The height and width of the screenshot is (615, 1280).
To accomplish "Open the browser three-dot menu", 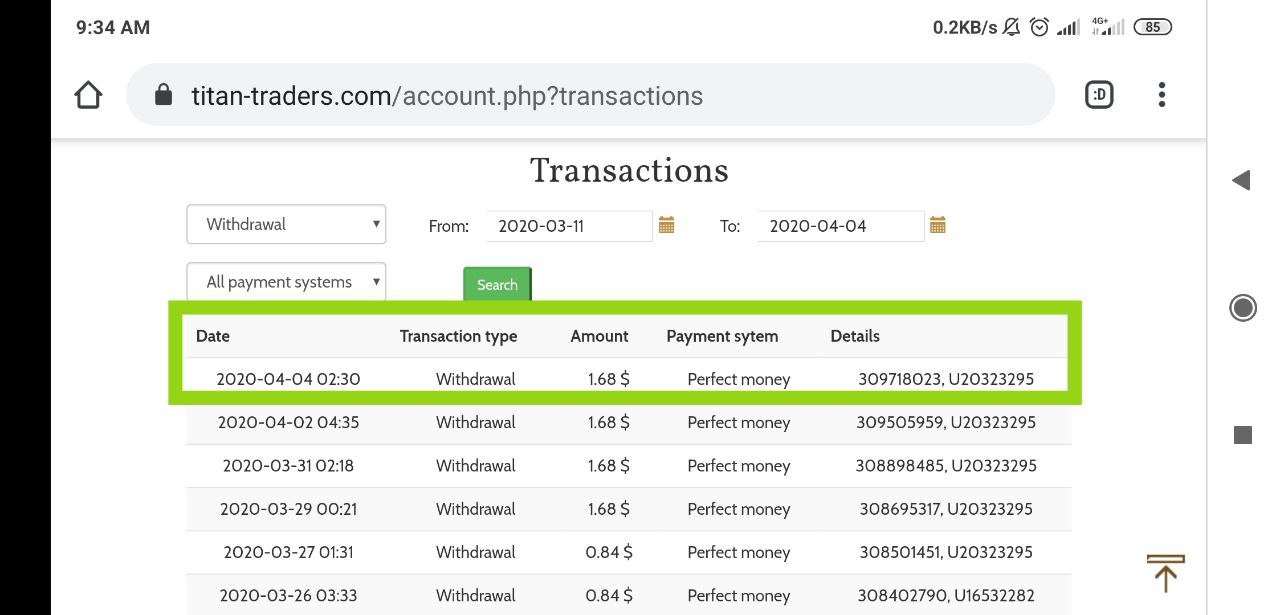I will pyautogui.click(x=1161, y=95).
